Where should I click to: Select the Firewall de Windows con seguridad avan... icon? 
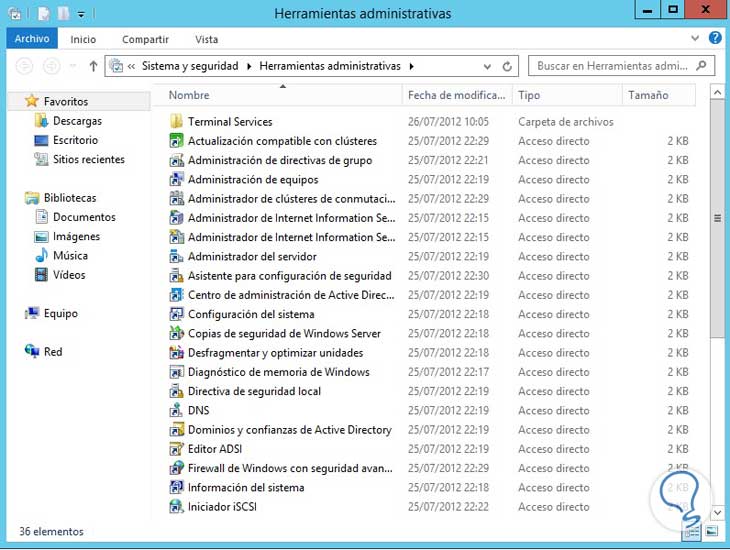[x=176, y=469]
